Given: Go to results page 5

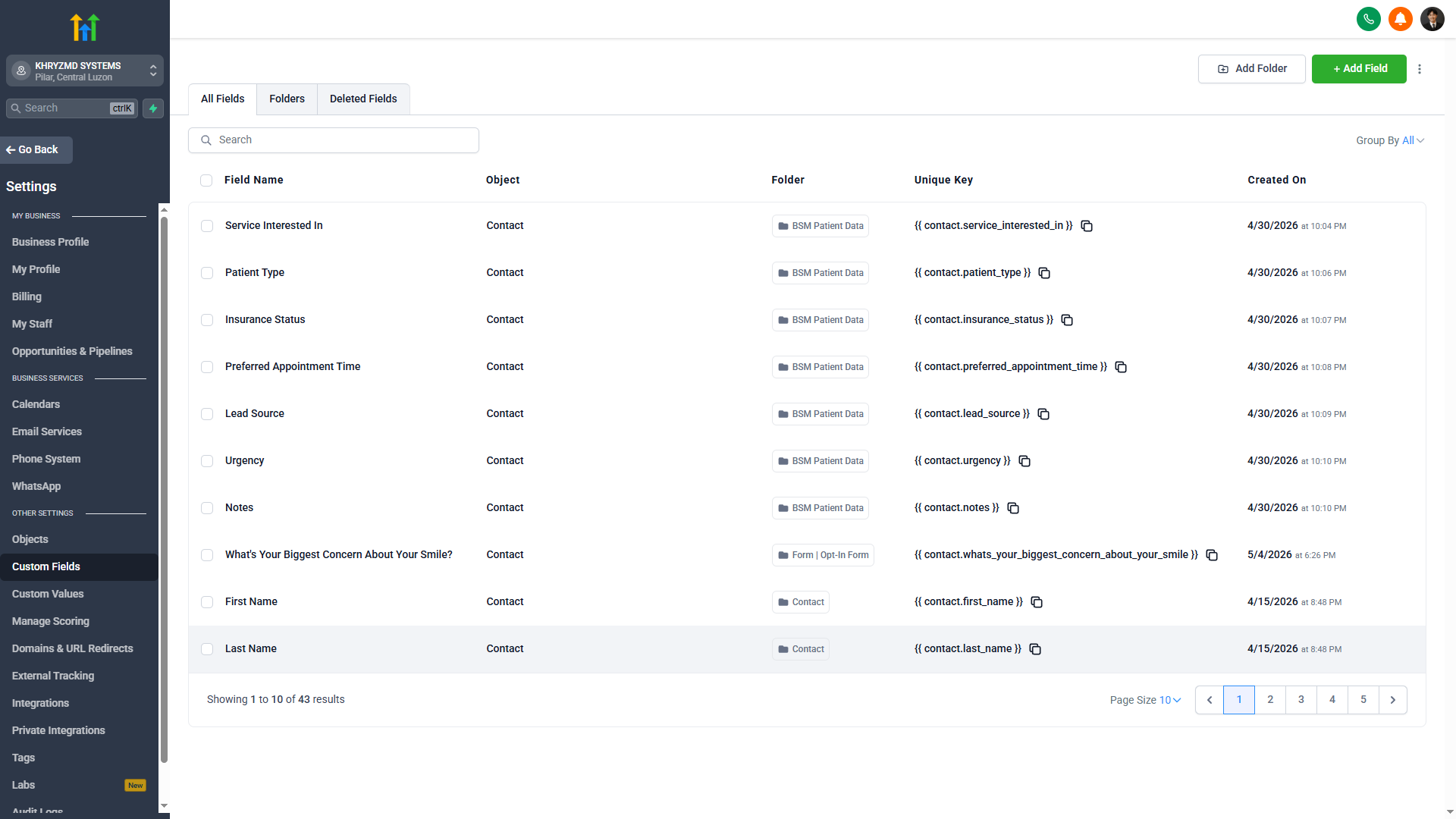Looking at the screenshot, I should pyautogui.click(x=1363, y=700).
